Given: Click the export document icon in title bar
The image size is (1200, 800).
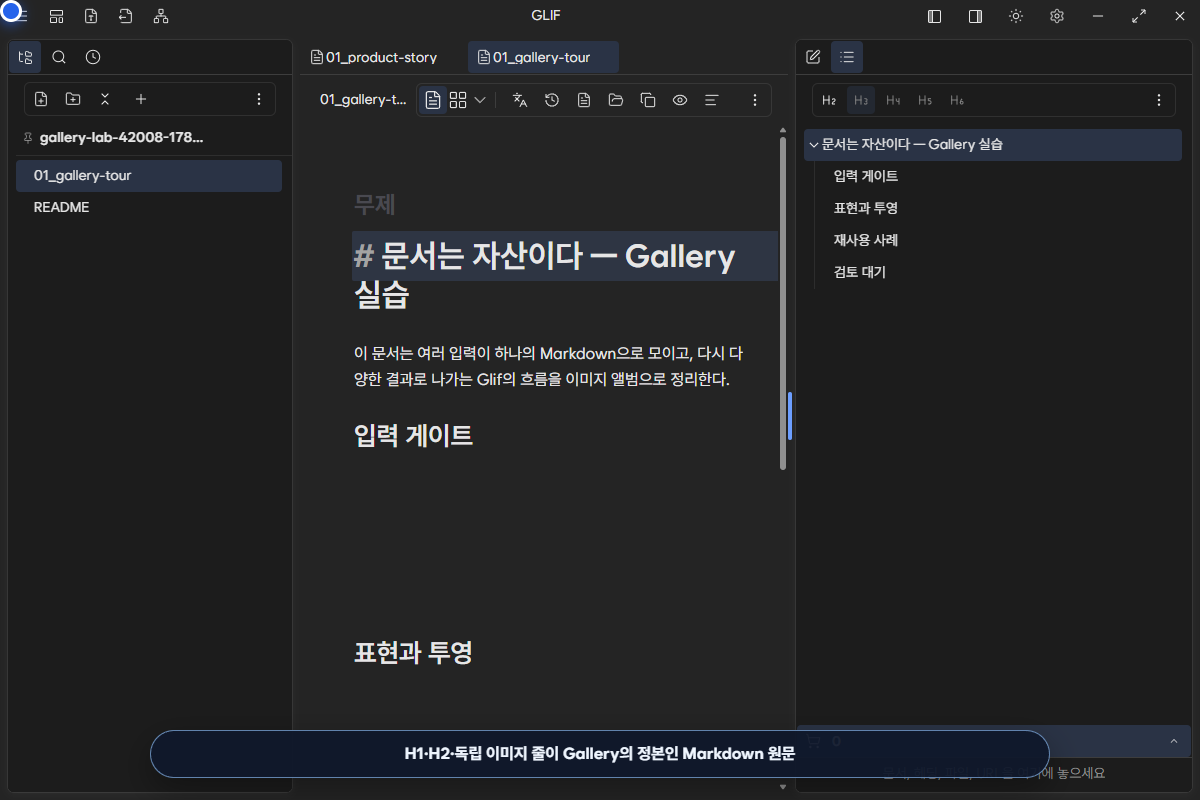Looking at the screenshot, I should (91, 16).
